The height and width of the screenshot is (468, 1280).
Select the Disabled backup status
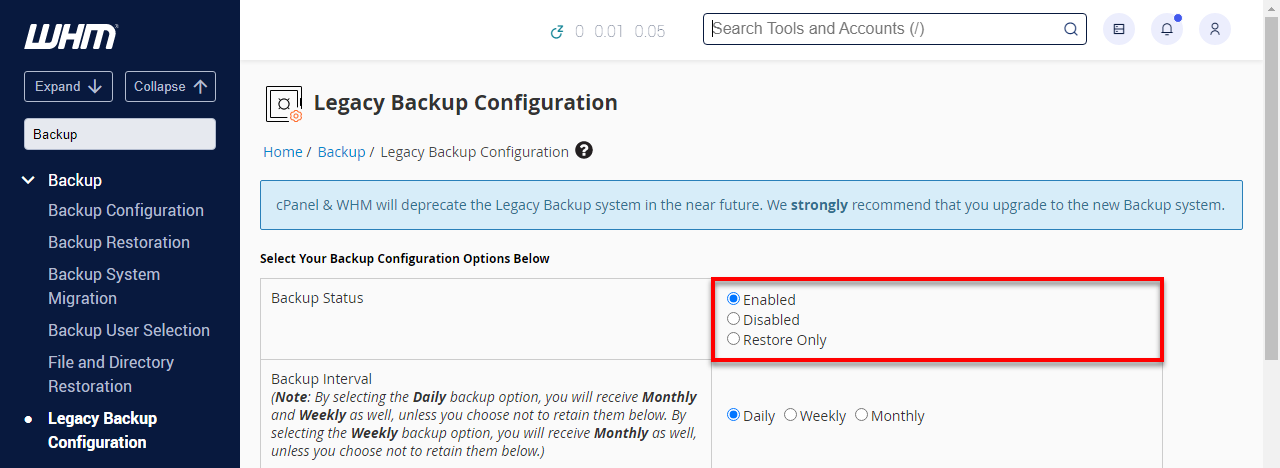pyautogui.click(x=734, y=319)
